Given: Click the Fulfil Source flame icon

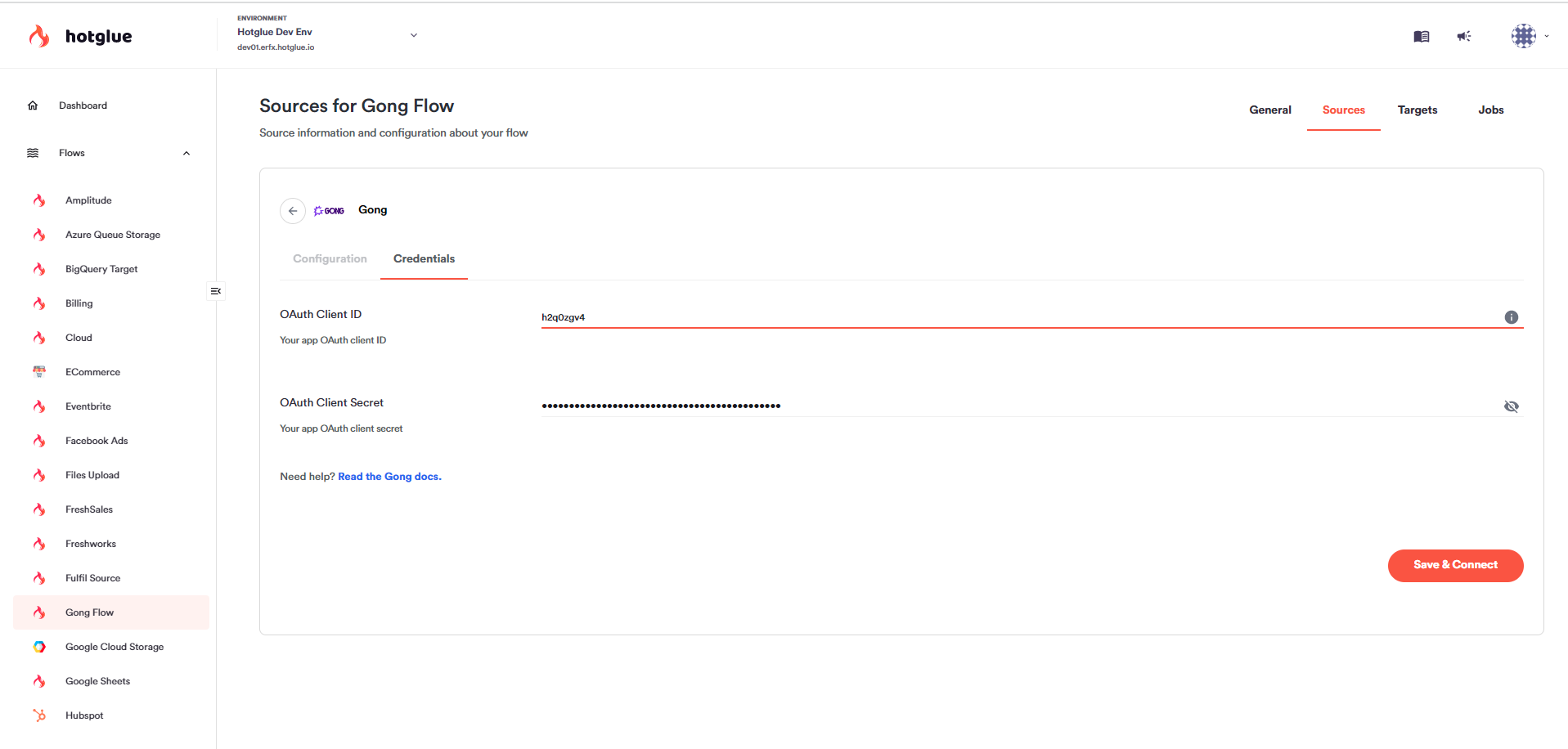Looking at the screenshot, I should pos(39,578).
